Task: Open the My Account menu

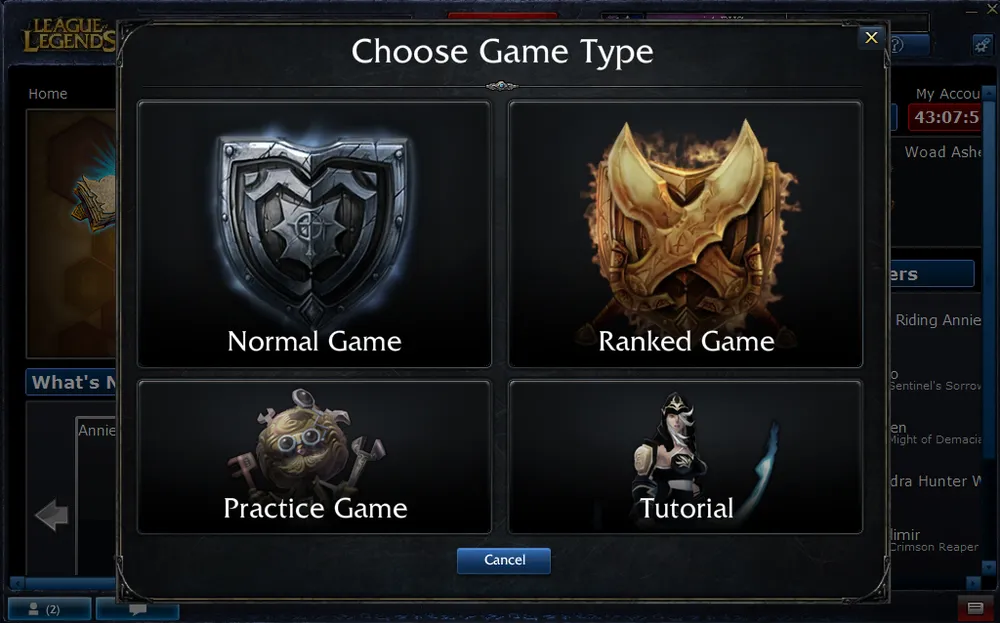Action: tap(947, 94)
